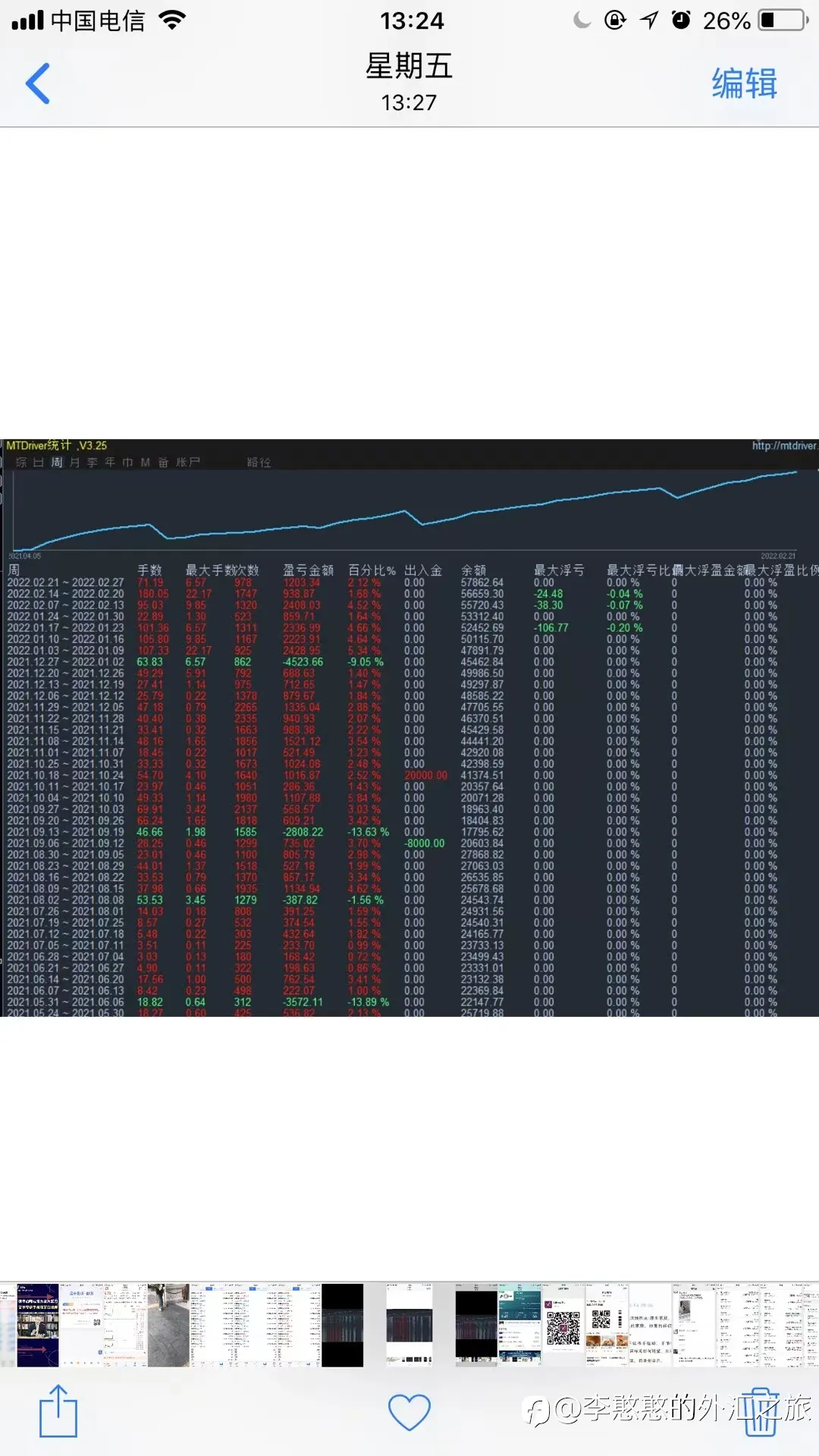Image resolution: width=819 pixels, height=1456 pixels.
Task: Click the 20000.00 deposit cell
Action: pyautogui.click(x=425, y=776)
